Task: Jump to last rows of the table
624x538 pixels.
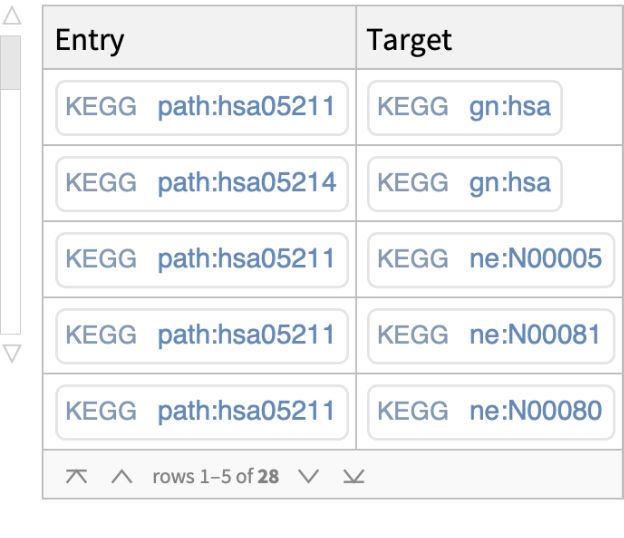Action: 353,476
